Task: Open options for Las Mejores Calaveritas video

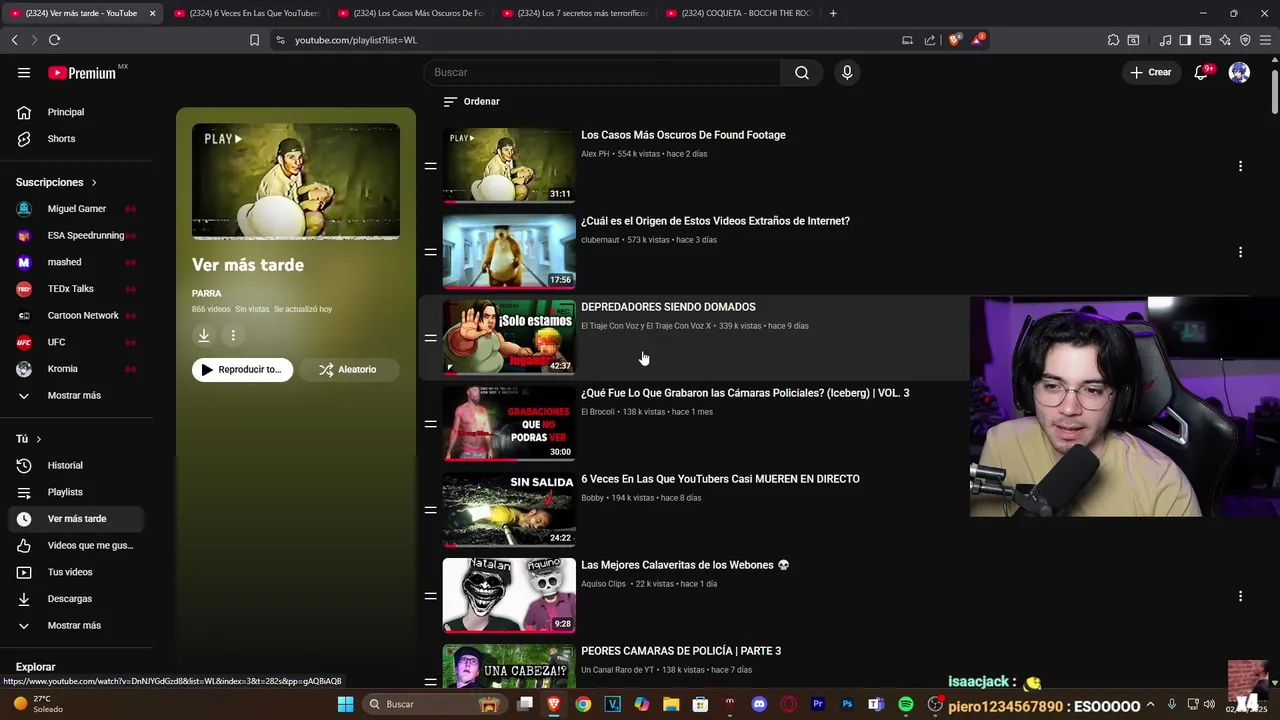Action: tap(1240, 596)
